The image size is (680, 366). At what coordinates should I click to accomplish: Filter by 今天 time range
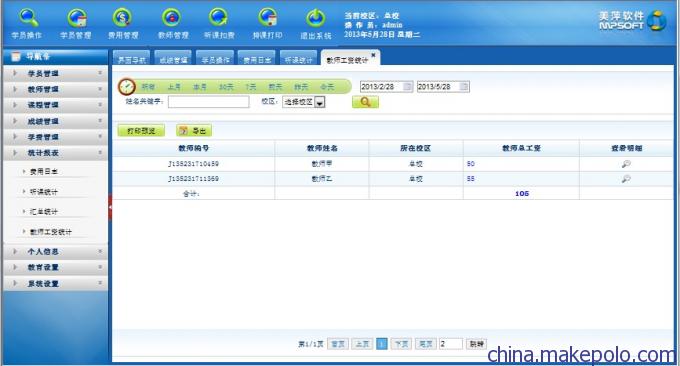327,87
